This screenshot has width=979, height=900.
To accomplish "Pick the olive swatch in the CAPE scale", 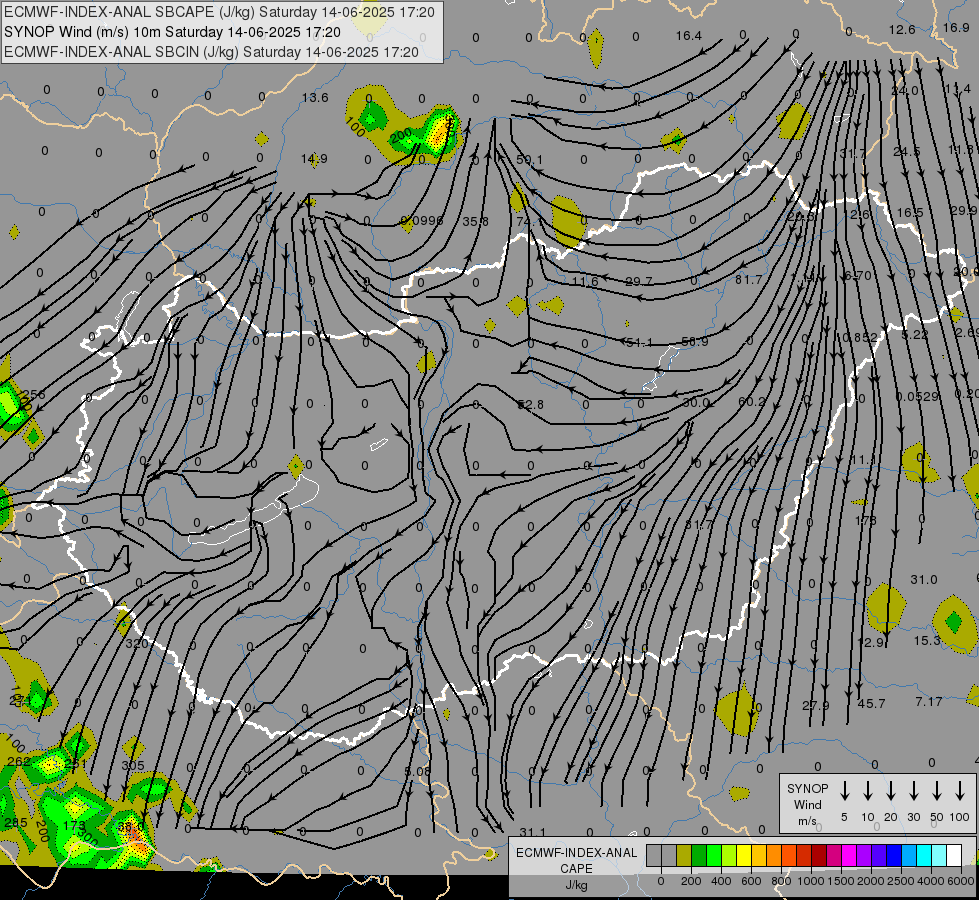I will [684, 856].
